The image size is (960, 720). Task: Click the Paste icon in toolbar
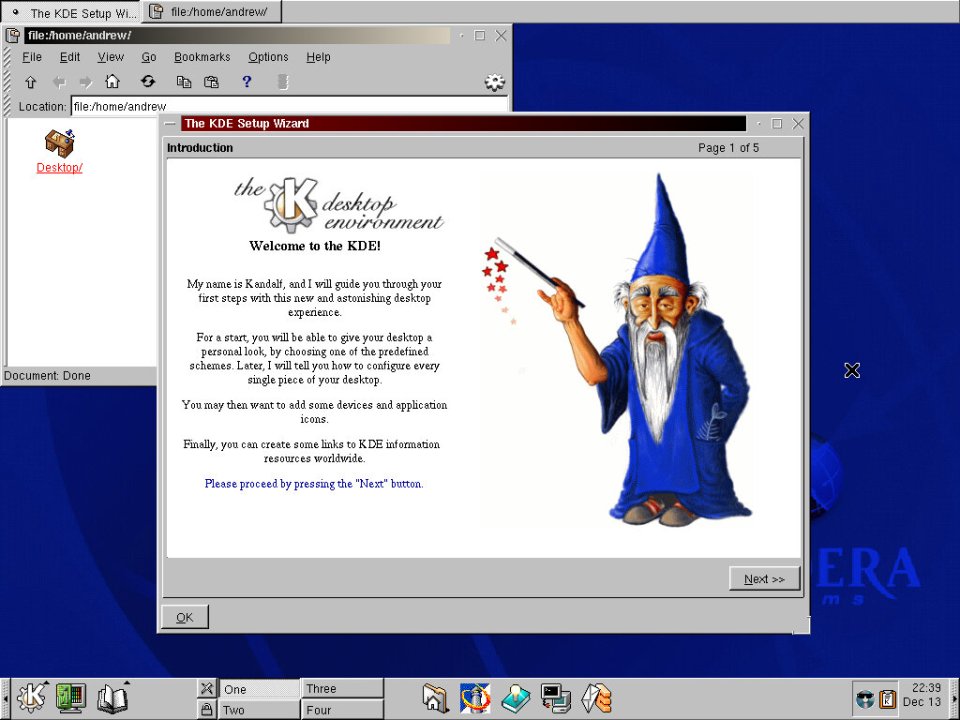211,82
